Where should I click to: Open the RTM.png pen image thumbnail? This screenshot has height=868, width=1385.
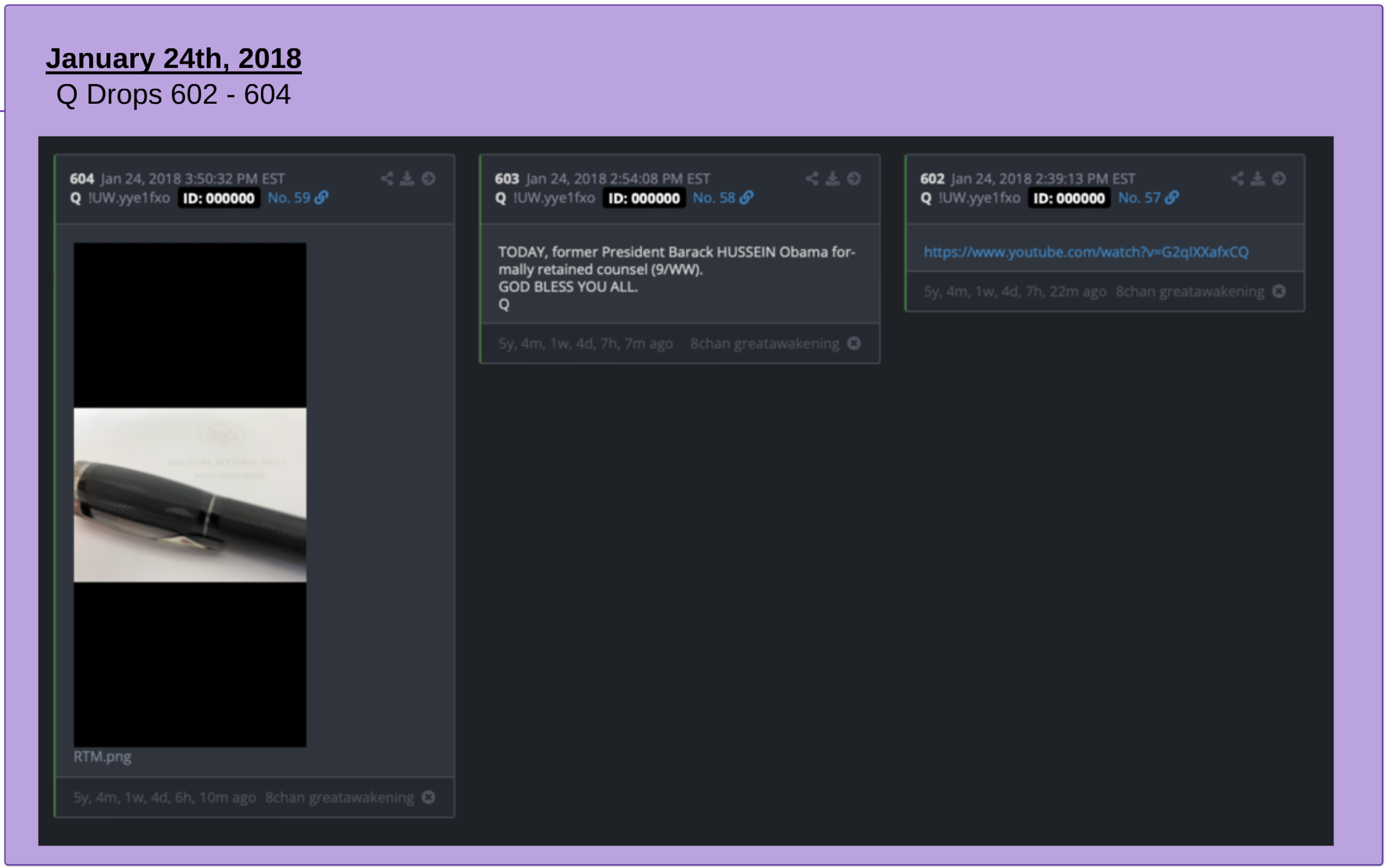(190, 495)
